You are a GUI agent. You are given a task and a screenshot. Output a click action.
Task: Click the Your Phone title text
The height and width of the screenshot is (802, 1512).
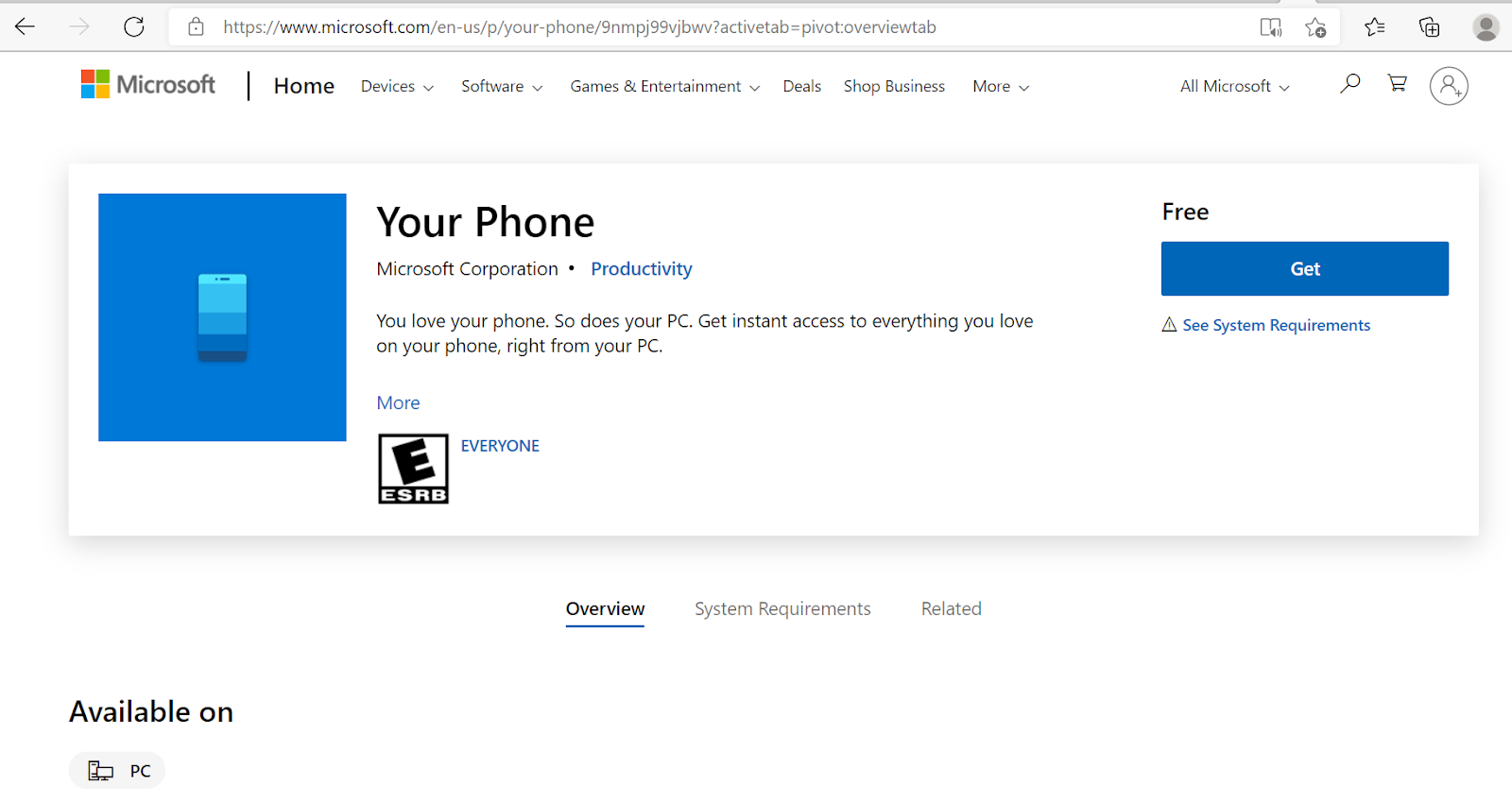pos(486,222)
